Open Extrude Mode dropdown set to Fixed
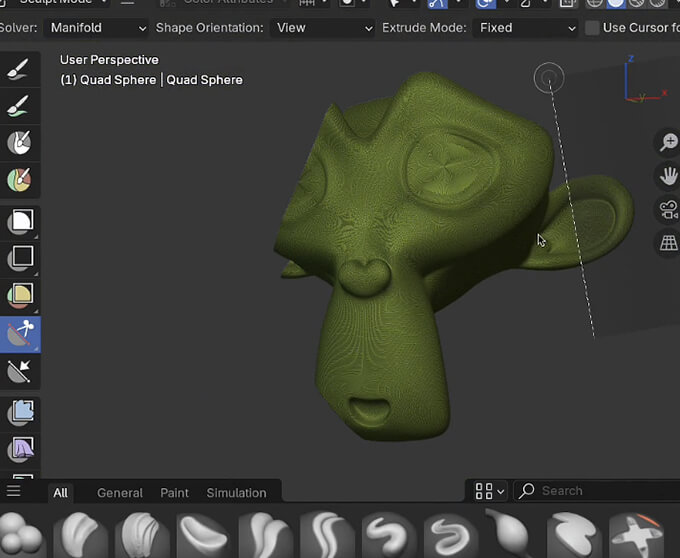Viewport: 680px width, 558px height. (x=525, y=28)
